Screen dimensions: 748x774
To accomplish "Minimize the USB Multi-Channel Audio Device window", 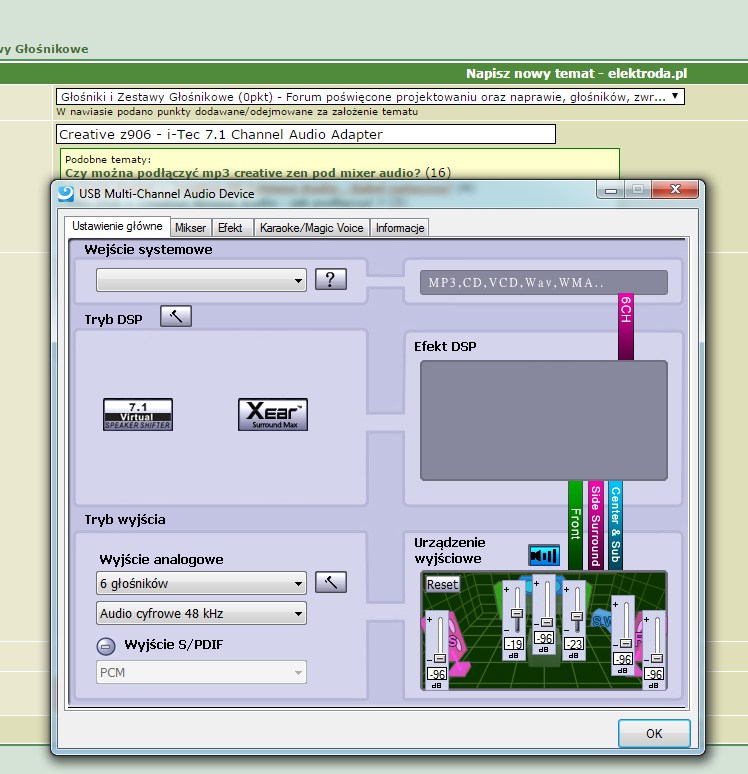I will click(x=611, y=190).
